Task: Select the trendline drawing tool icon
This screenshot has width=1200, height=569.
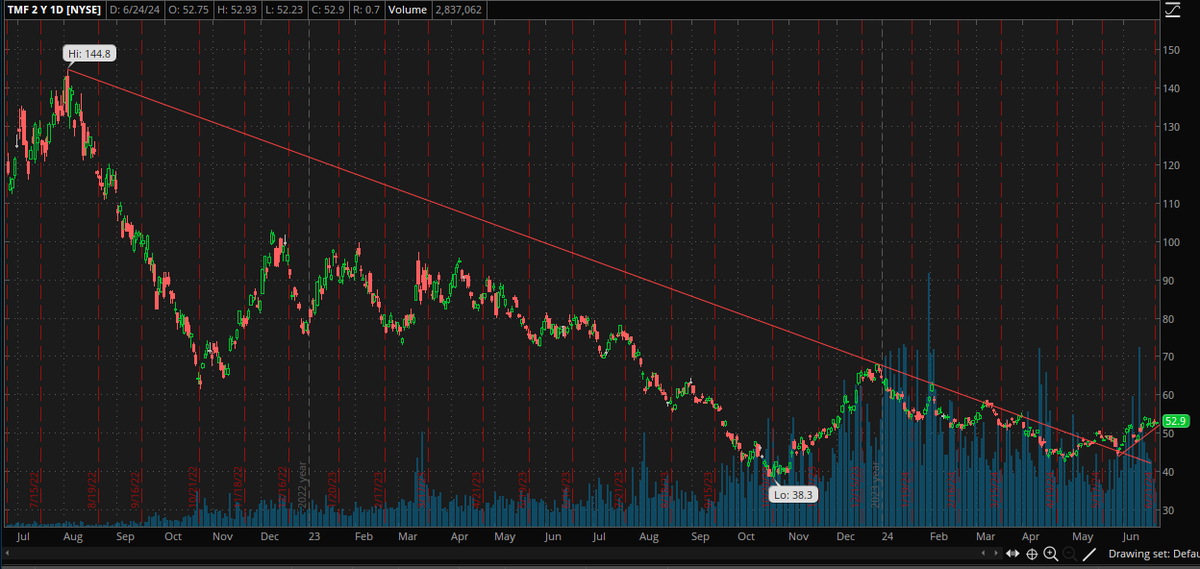Action: point(1089,554)
